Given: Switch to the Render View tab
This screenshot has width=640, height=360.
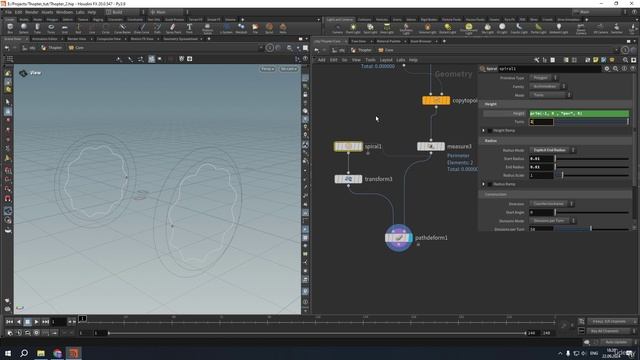Looking at the screenshot, I should coord(76,39).
